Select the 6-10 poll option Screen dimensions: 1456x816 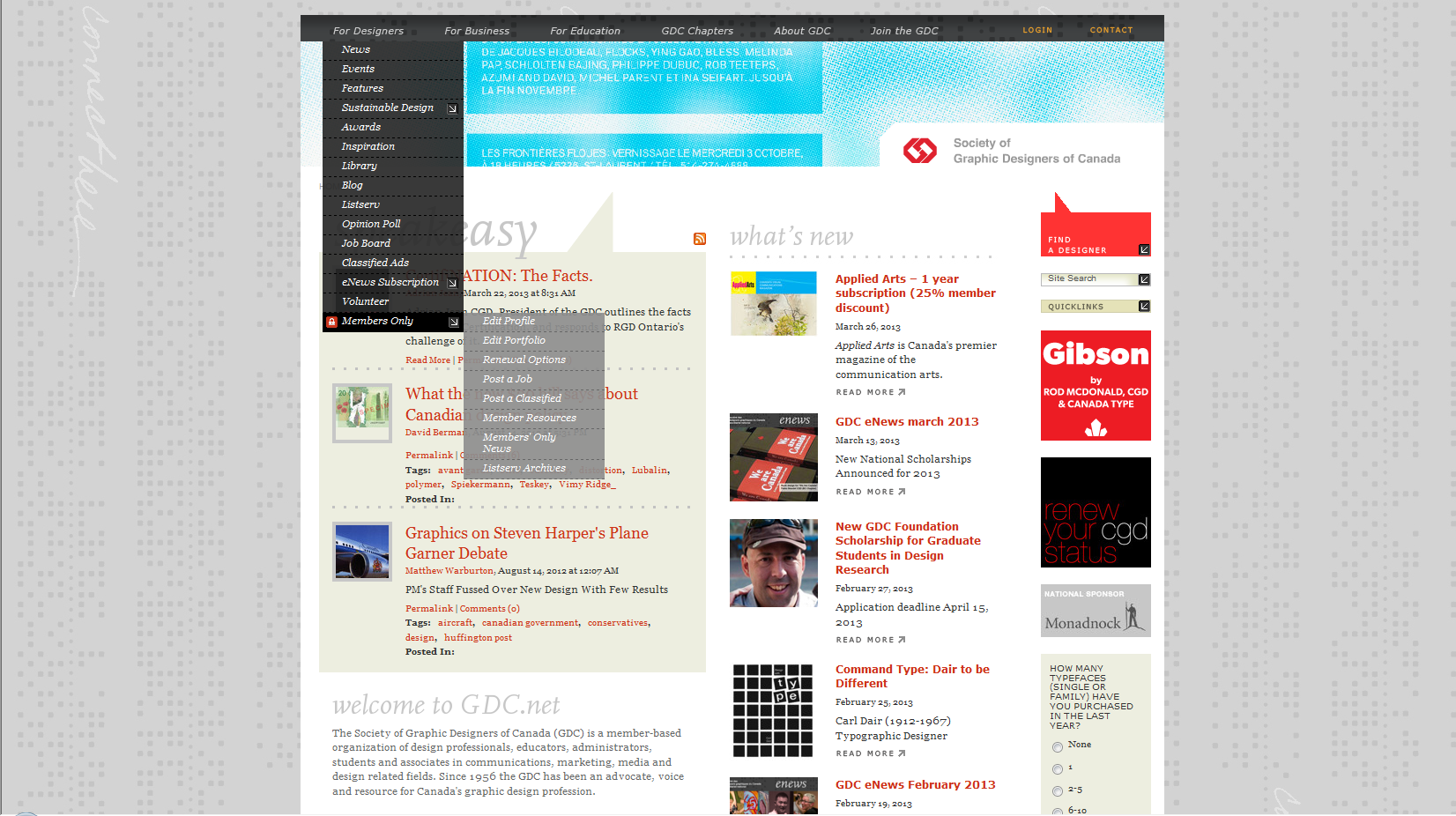(x=1058, y=812)
